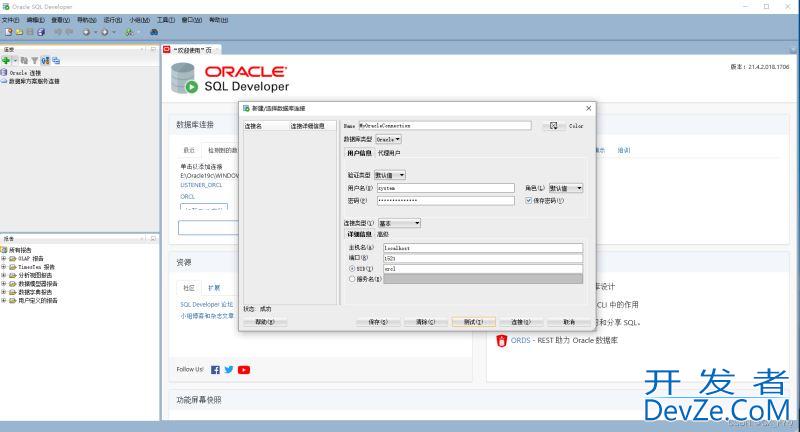Select the SID radio button
This screenshot has width=800, height=432.
(x=352, y=268)
